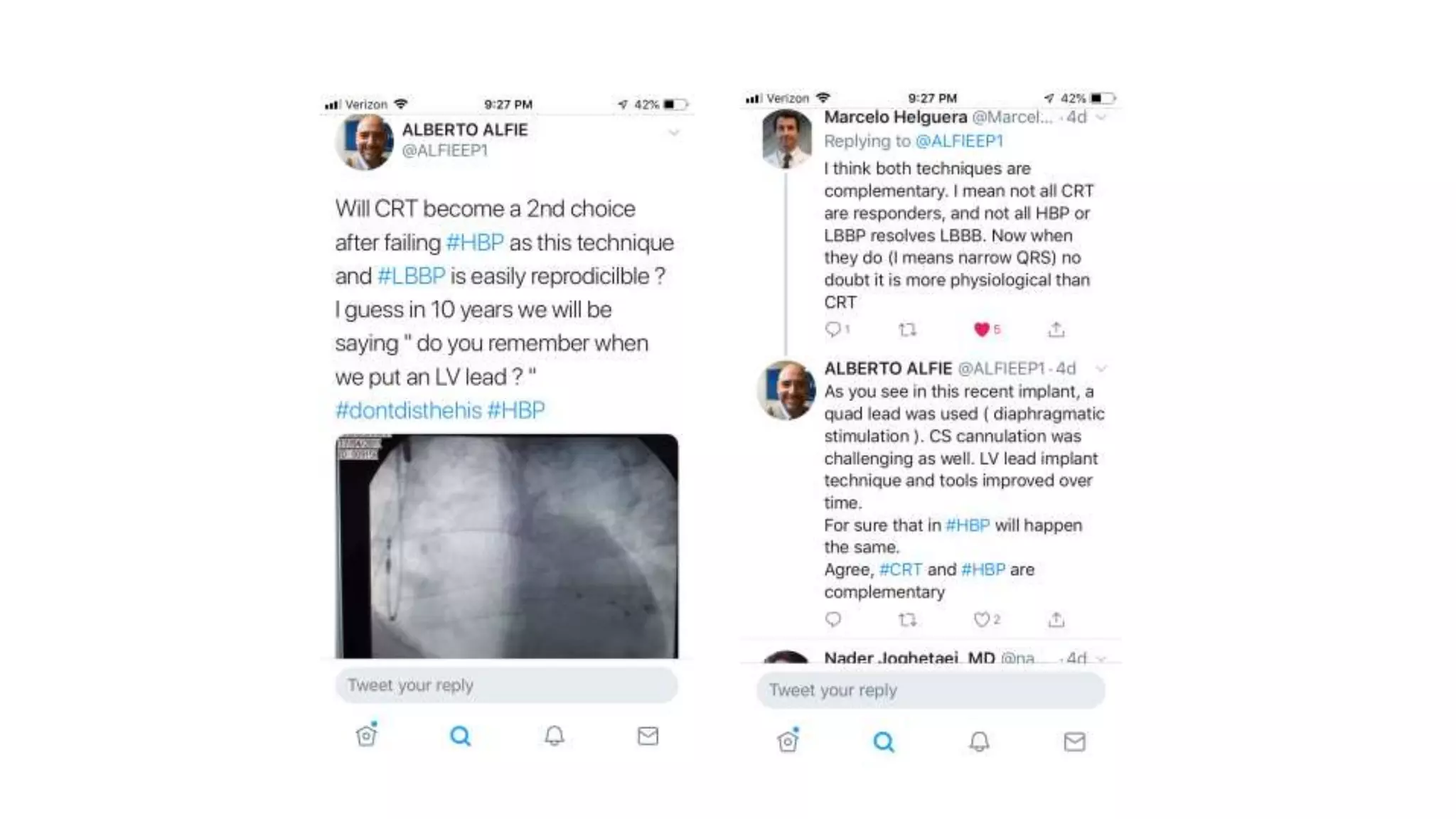Select Home tab in right phone's bottom bar
1456x819 pixels.
click(x=788, y=740)
